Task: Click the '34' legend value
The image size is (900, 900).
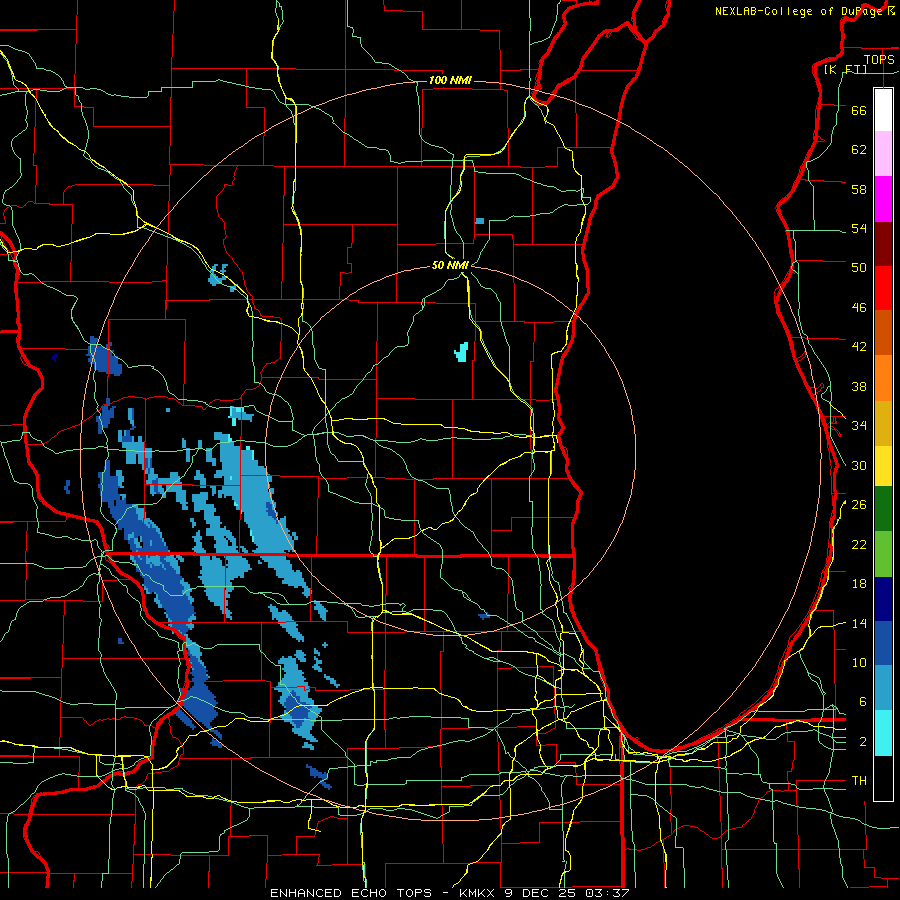Action: point(859,426)
